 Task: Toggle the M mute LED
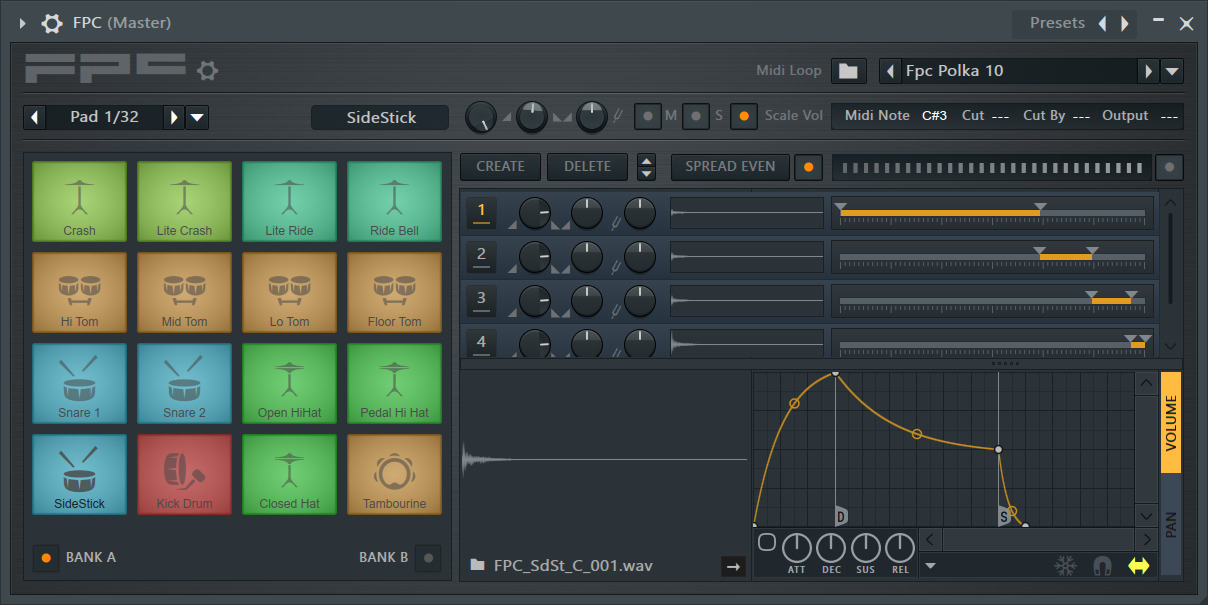tap(647, 116)
